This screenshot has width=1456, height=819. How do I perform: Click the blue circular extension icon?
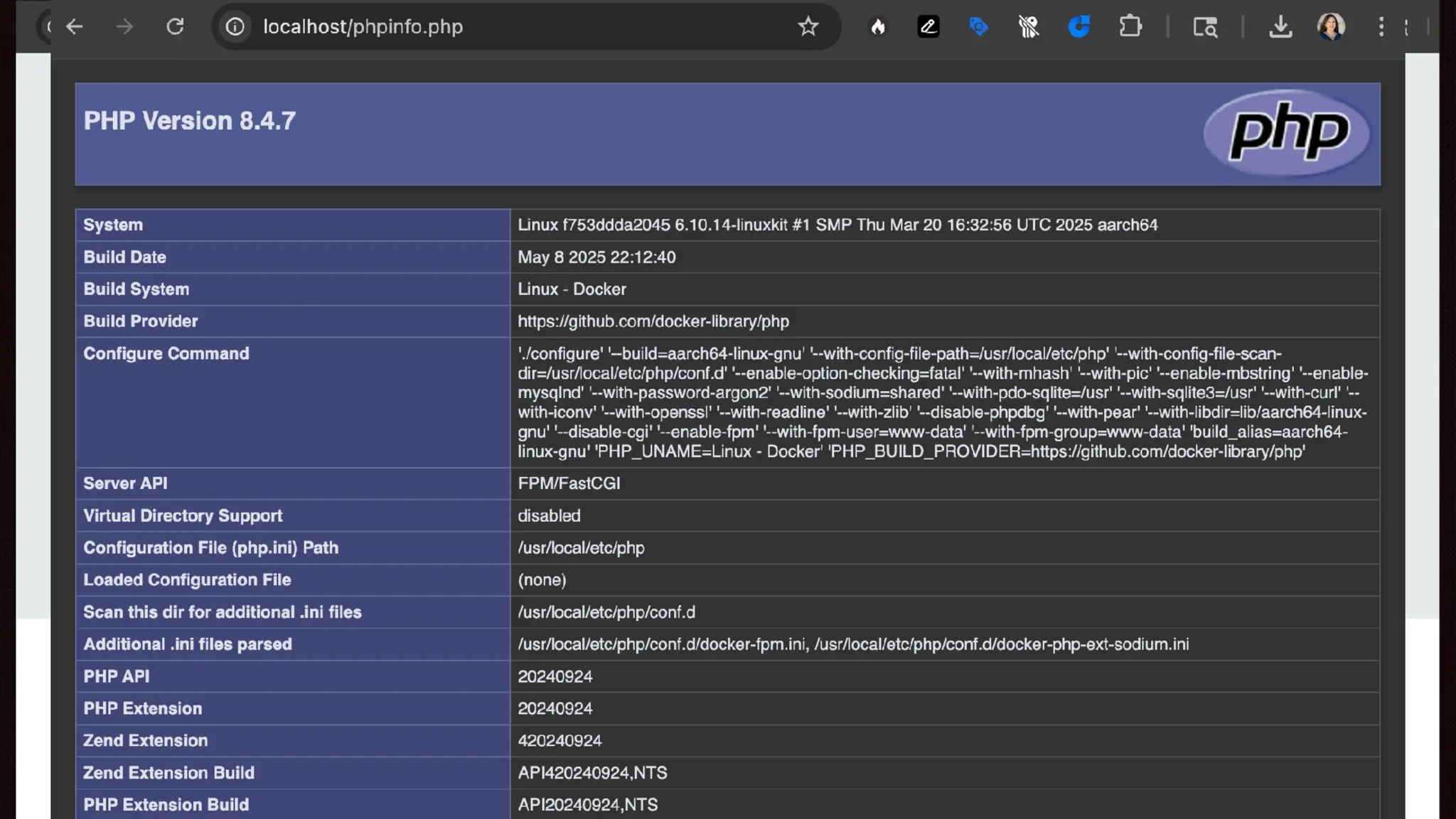click(1078, 27)
